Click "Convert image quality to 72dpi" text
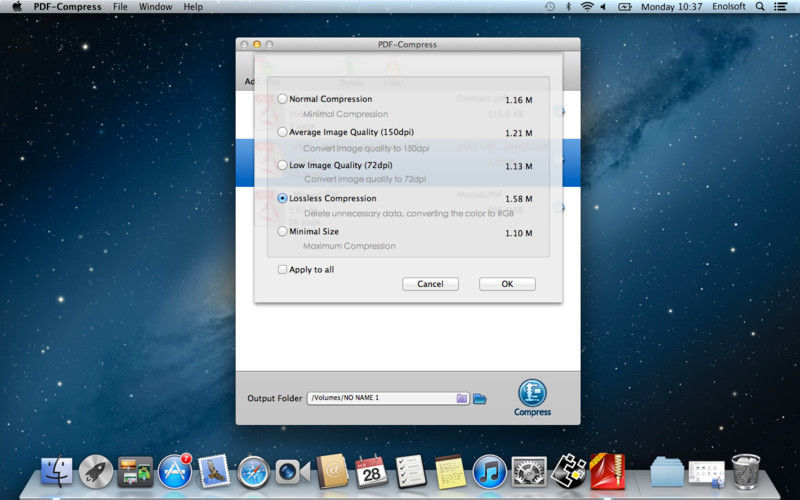 pos(365,179)
